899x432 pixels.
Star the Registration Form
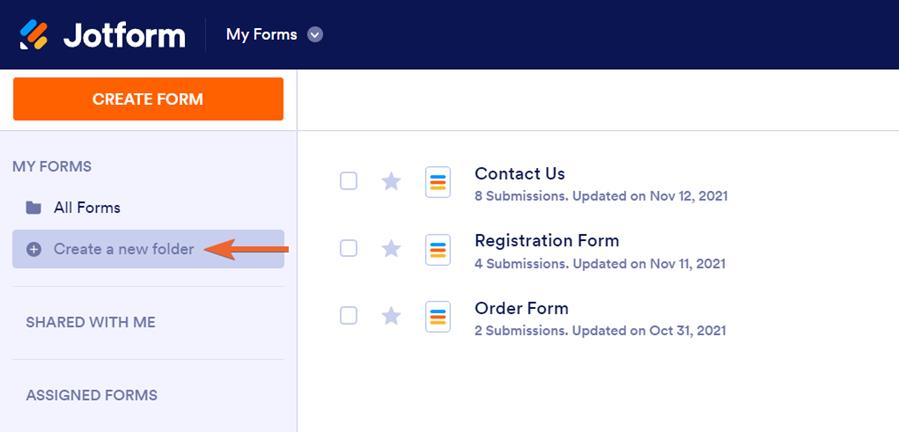pyautogui.click(x=391, y=248)
